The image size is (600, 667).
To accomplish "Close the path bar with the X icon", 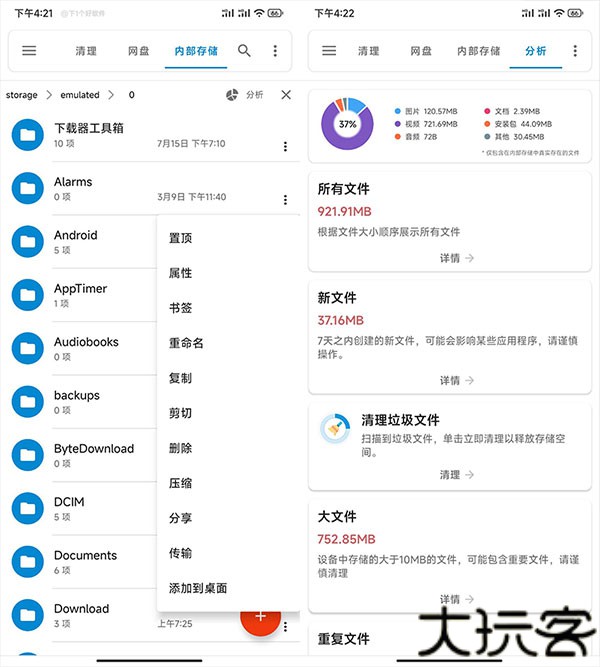I will [286, 94].
